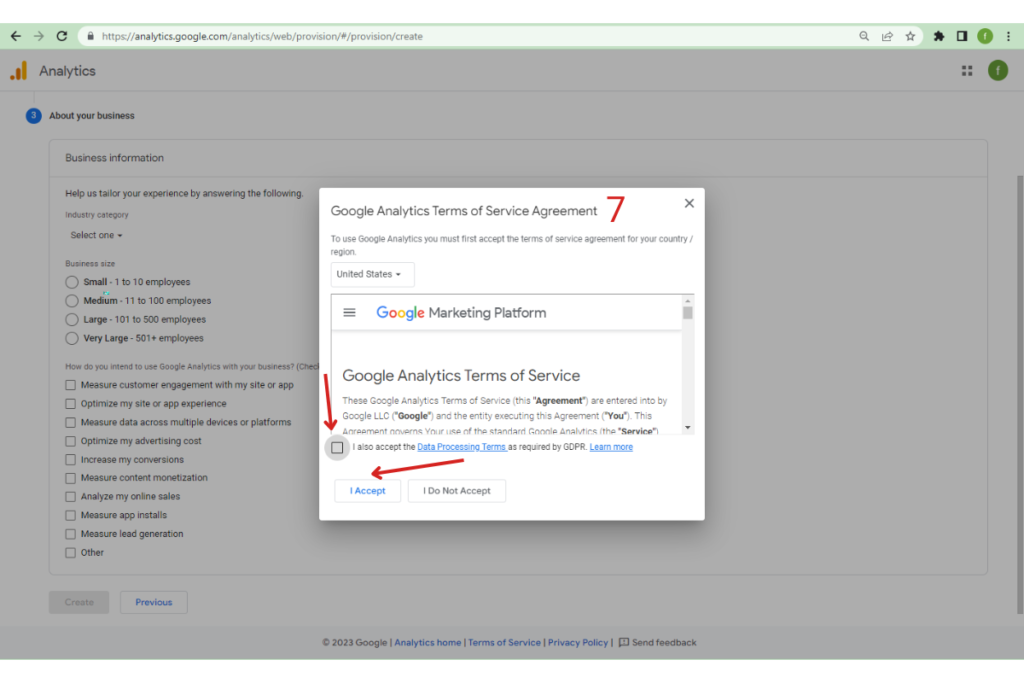Open the extensions puzzle icon
The width and height of the screenshot is (1024, 683).
pos(939,36)
